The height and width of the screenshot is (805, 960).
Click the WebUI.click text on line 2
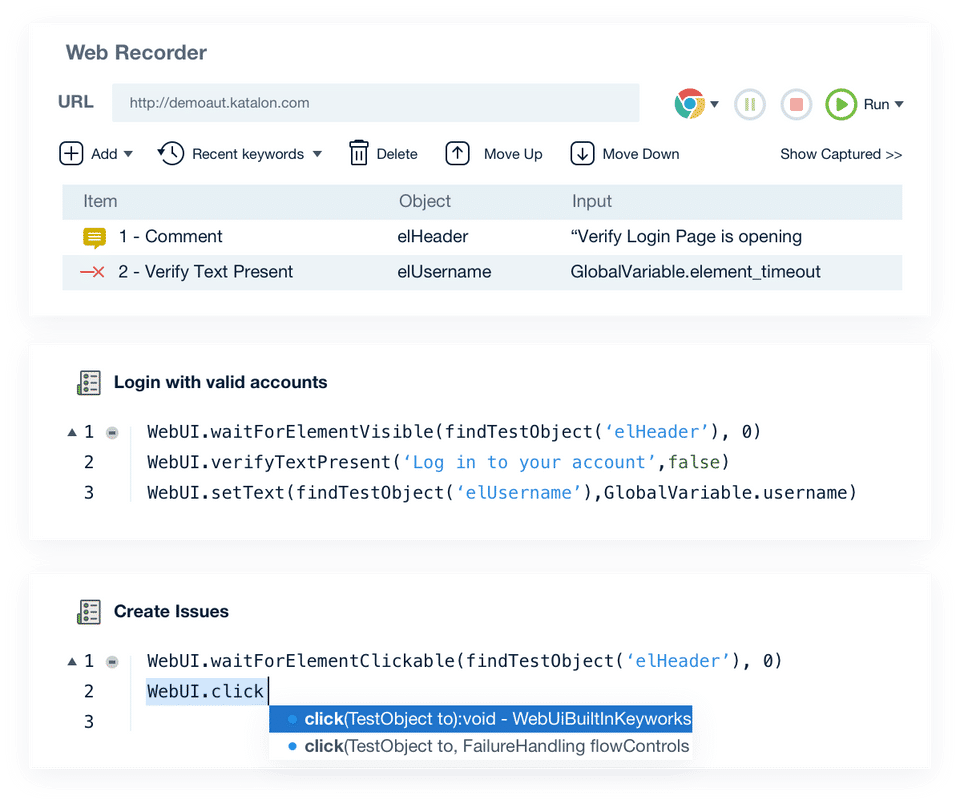pyautogui.click(x=205, y=691)
